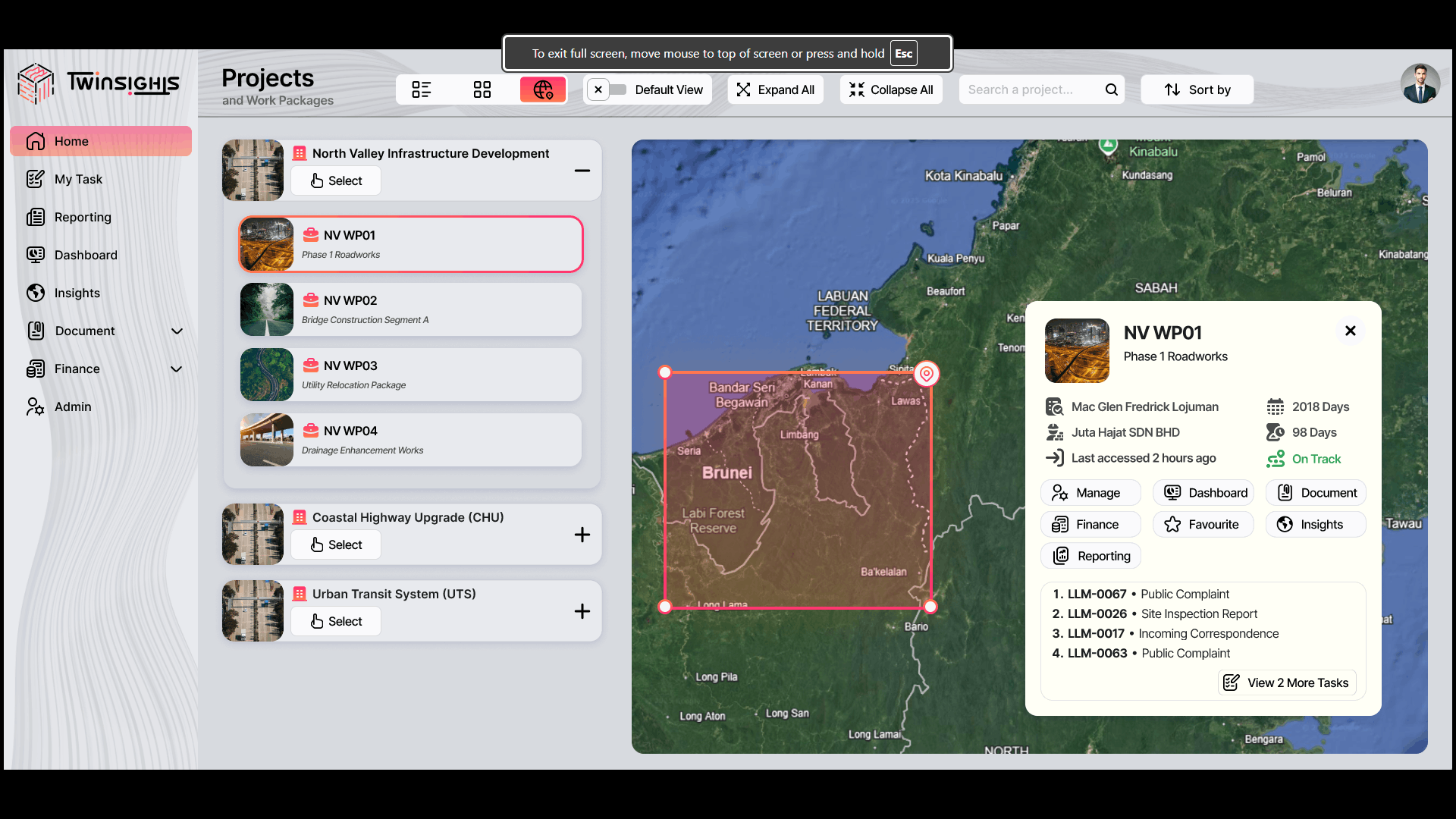Viewport: 1456px width, 819px height.
Task: Expand Urban Transit System (UTS) project
Action: (x=582, y=611)
